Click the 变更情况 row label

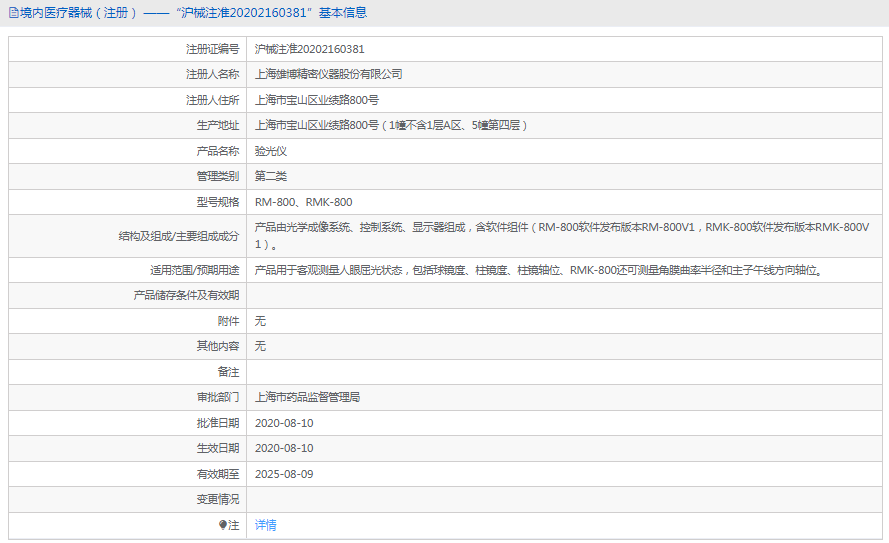[218, 499]
